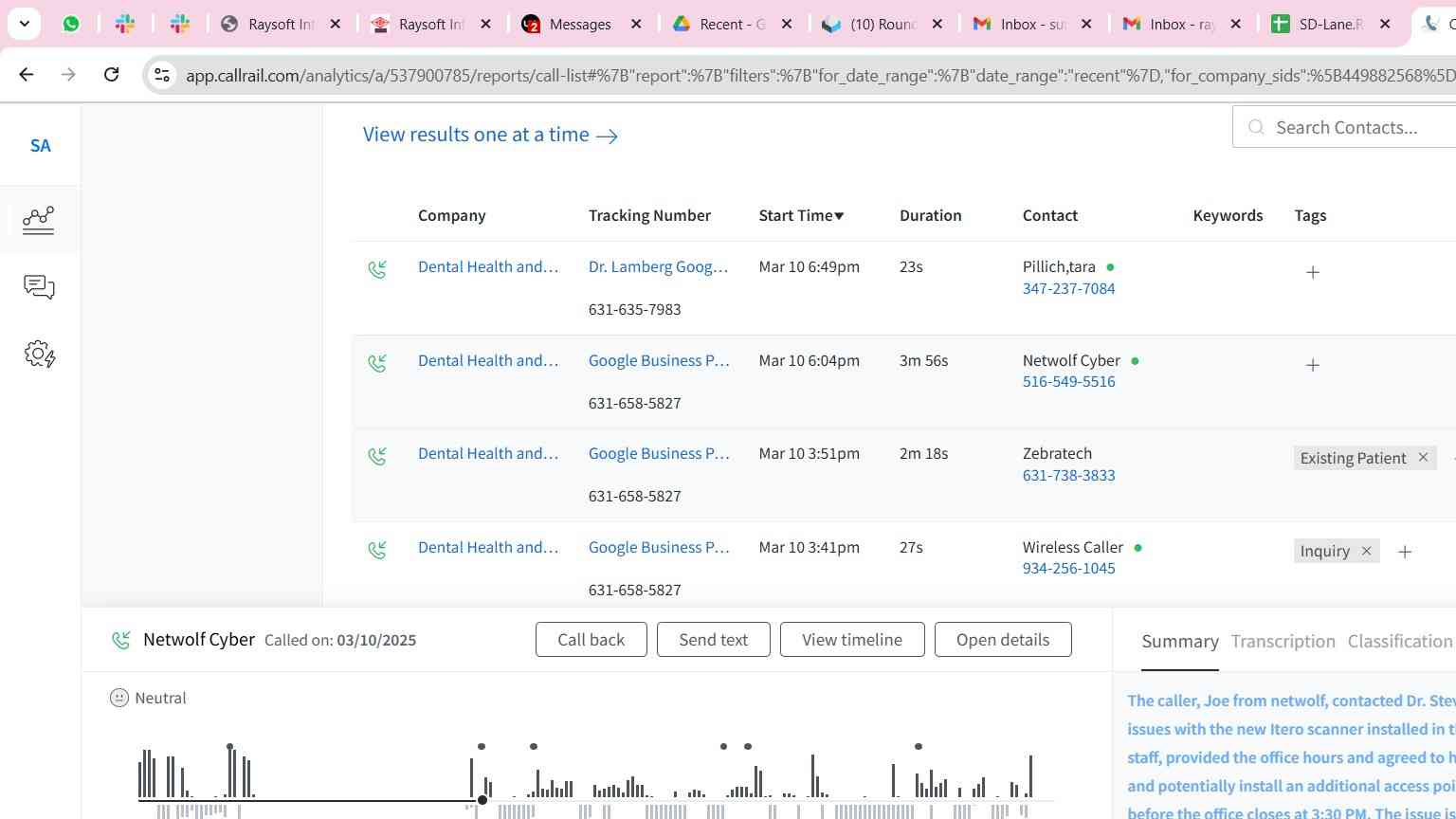The height and width of the screenshot is (819, 1456).
Task: Close the SD-Lane spreadsheet browser tab
Action: [1385, 24]
